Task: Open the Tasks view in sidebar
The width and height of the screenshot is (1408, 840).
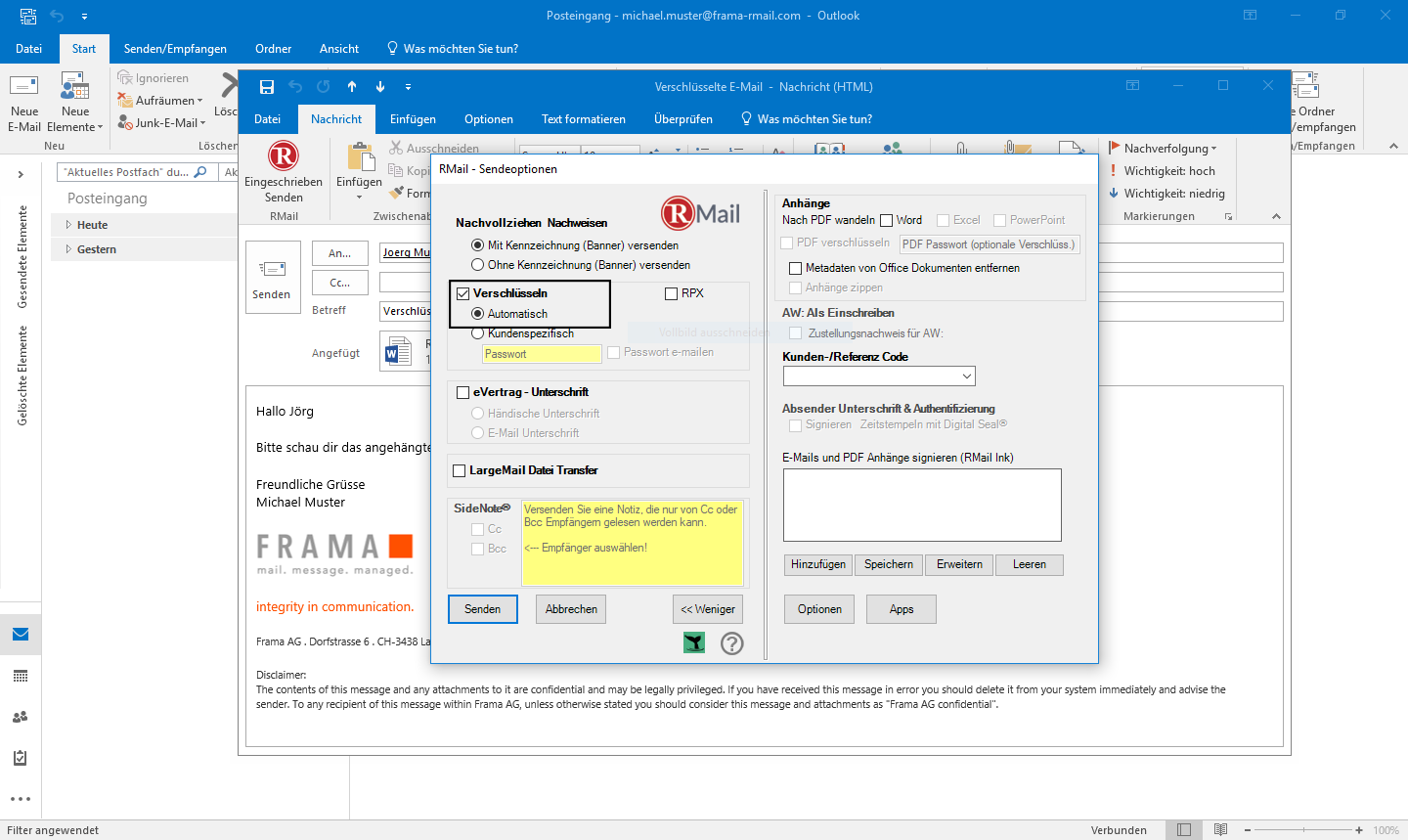Action: click(21, 758)
